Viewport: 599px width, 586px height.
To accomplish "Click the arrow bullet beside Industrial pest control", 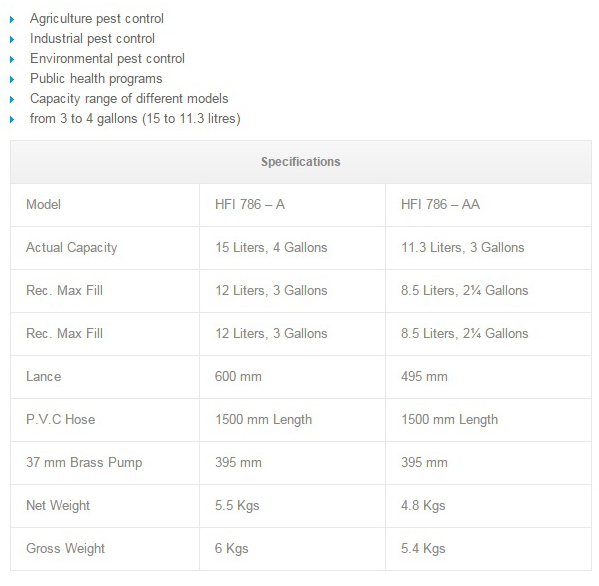I will click(x=12, y=39).
